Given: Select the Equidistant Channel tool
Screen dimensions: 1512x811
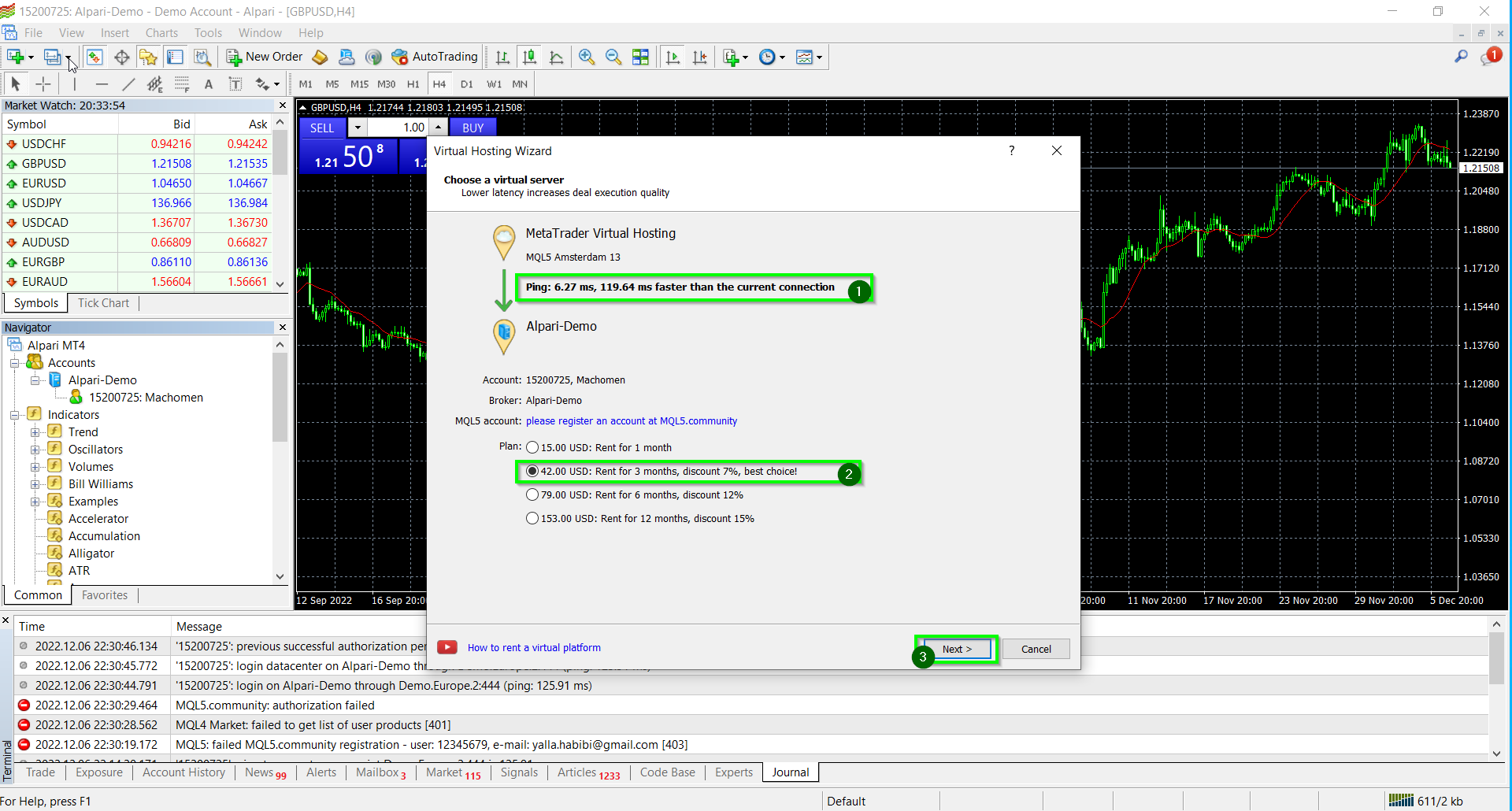Looking at the screenshot, I should [155, 83].
